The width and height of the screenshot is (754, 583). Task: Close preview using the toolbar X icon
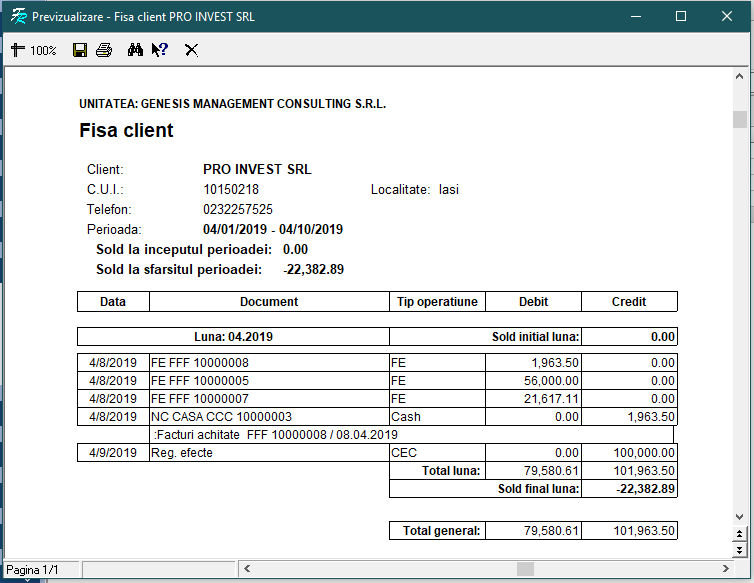point(191,50)
